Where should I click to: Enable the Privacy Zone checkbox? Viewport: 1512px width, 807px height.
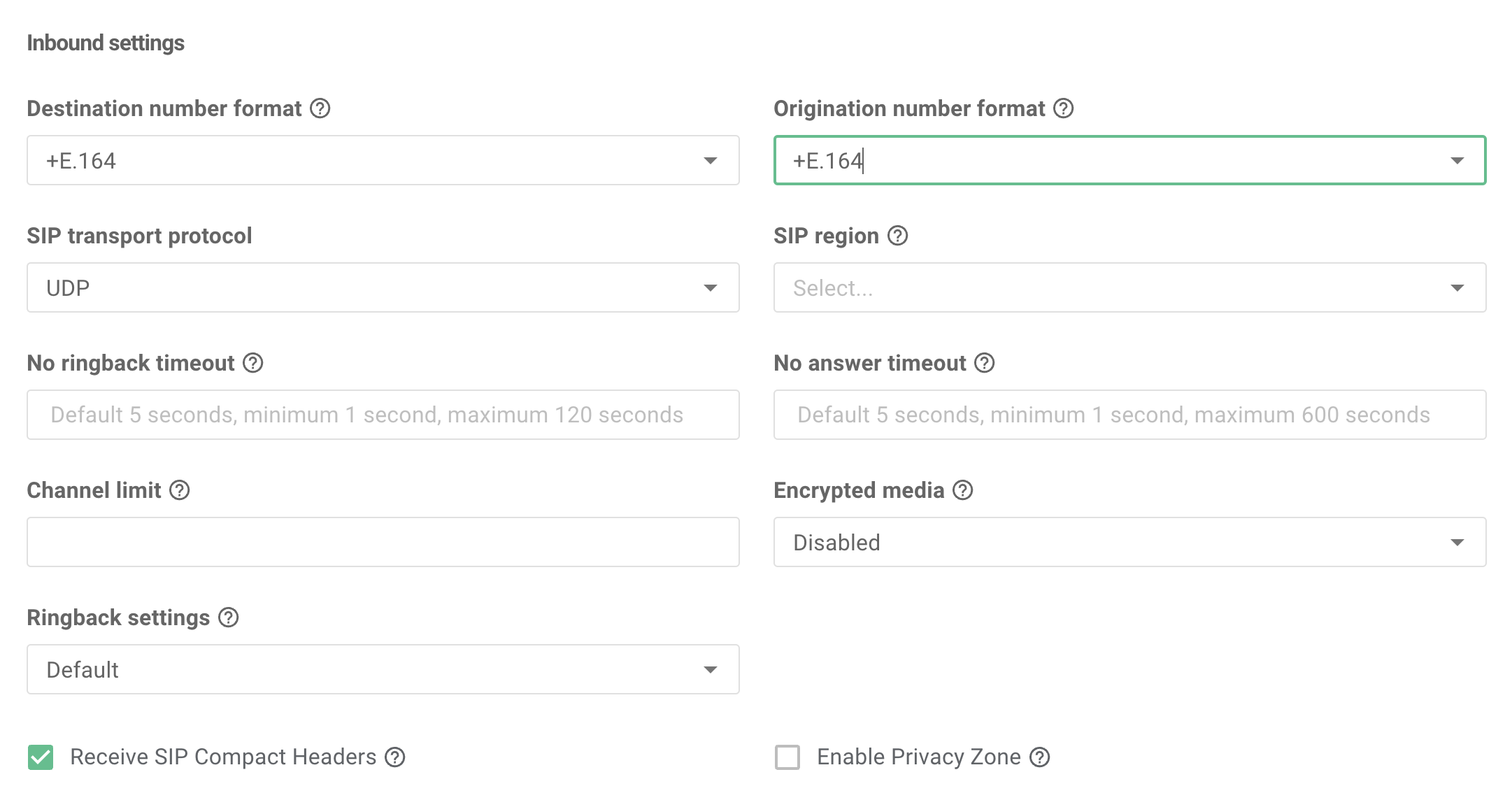click(787, 757)
